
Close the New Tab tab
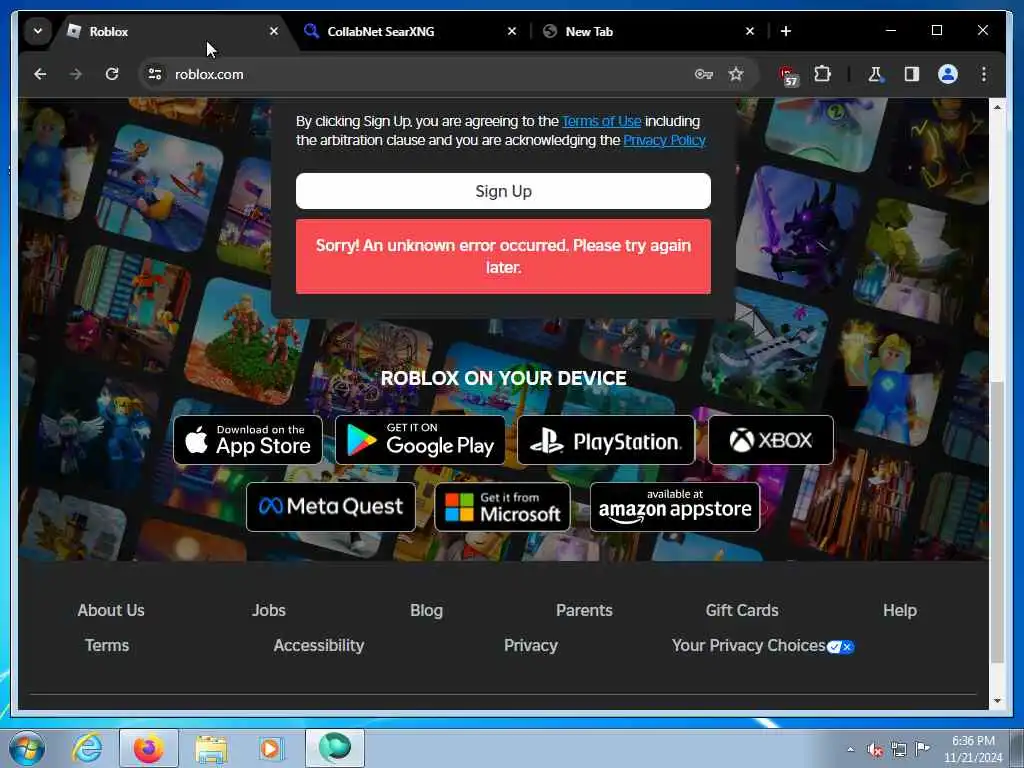click(x=750, y=31)
